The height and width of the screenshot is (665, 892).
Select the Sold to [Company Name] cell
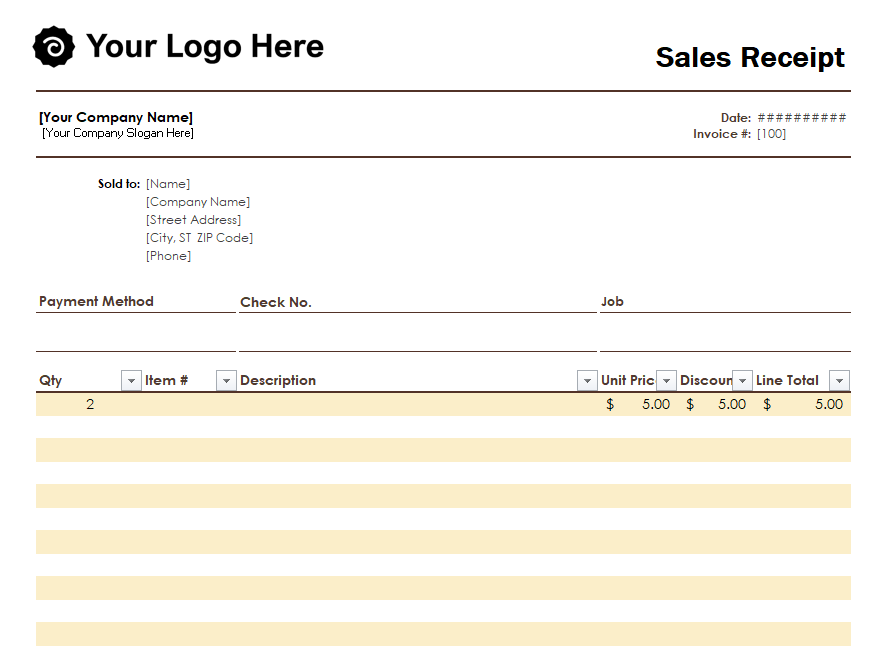(198, 202)
